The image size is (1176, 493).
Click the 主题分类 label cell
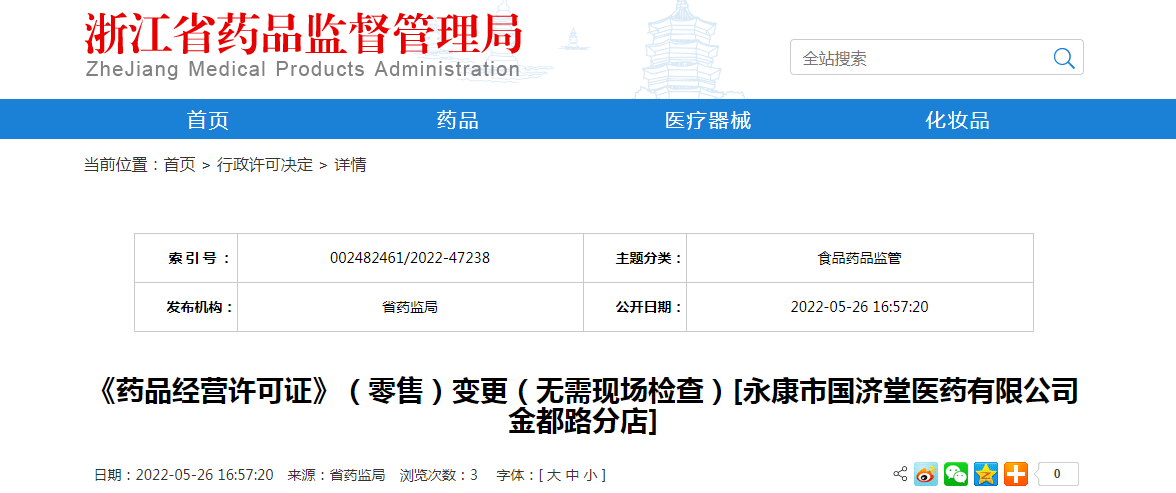[x=635, y=258]
